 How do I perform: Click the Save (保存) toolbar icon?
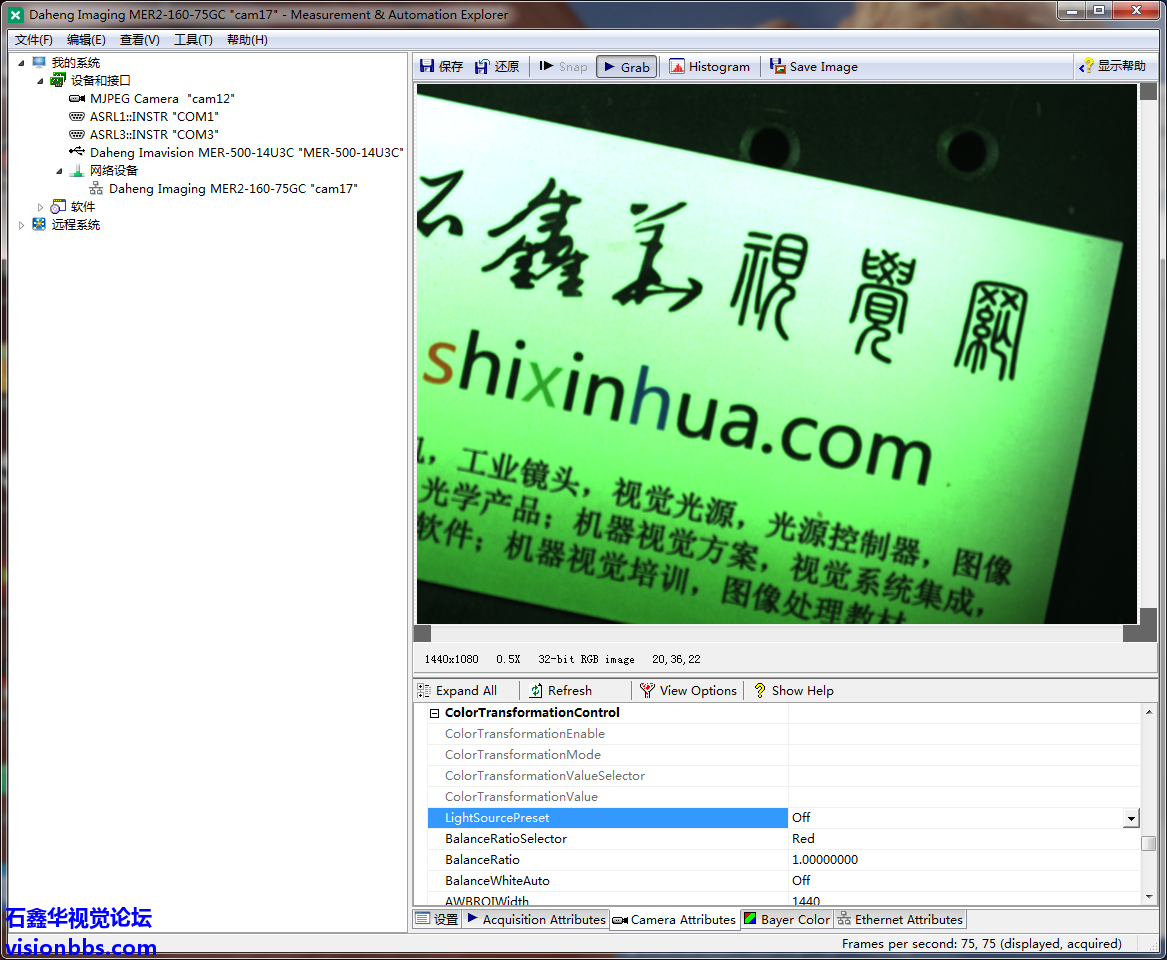(428, 67)
